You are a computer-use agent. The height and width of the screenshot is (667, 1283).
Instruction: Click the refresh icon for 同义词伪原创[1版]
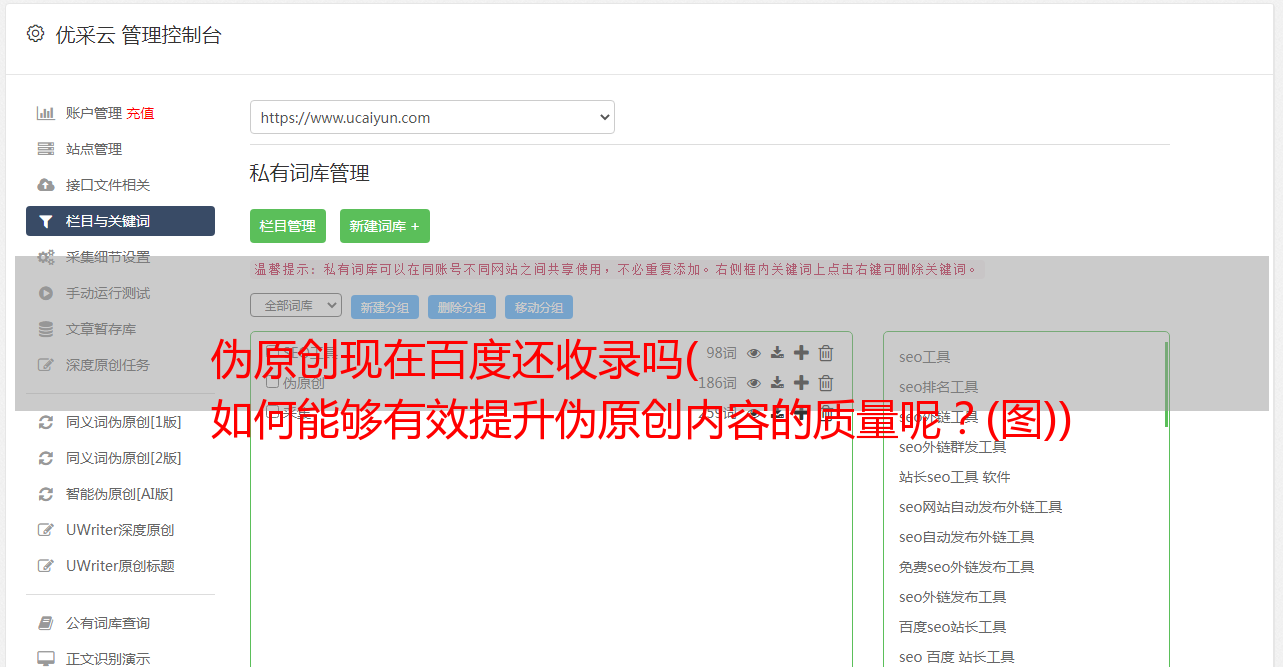46,422
